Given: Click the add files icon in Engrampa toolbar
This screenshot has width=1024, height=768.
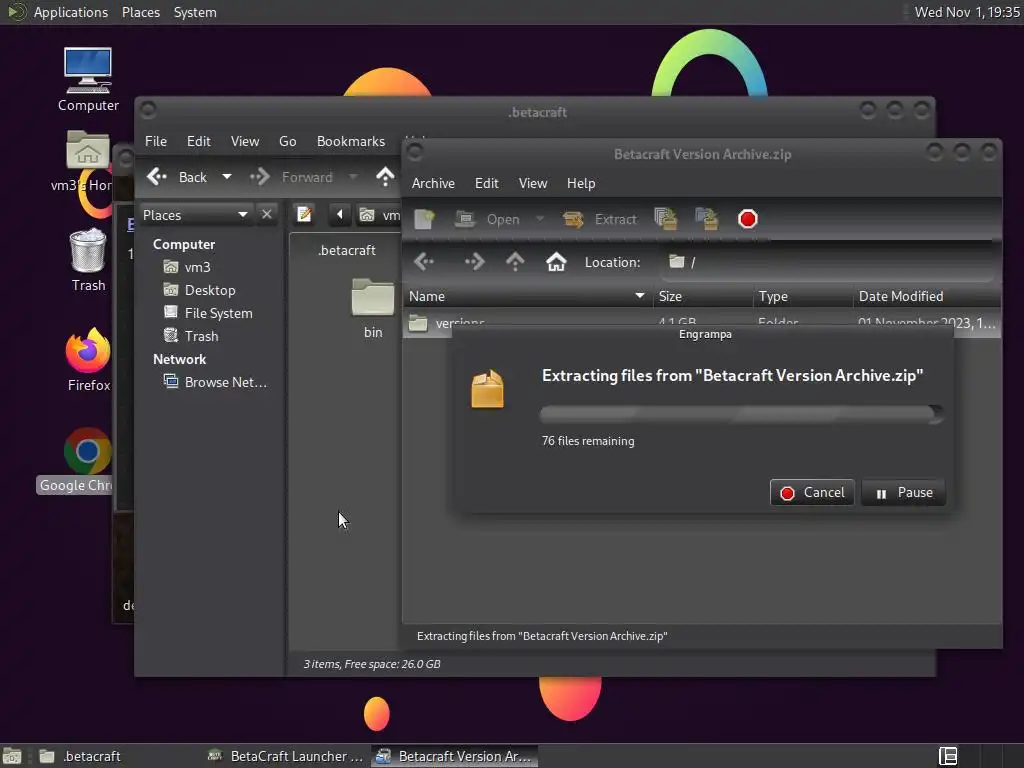Looking at the screenshot, I should pyautogui.click(x=665, y=219).
